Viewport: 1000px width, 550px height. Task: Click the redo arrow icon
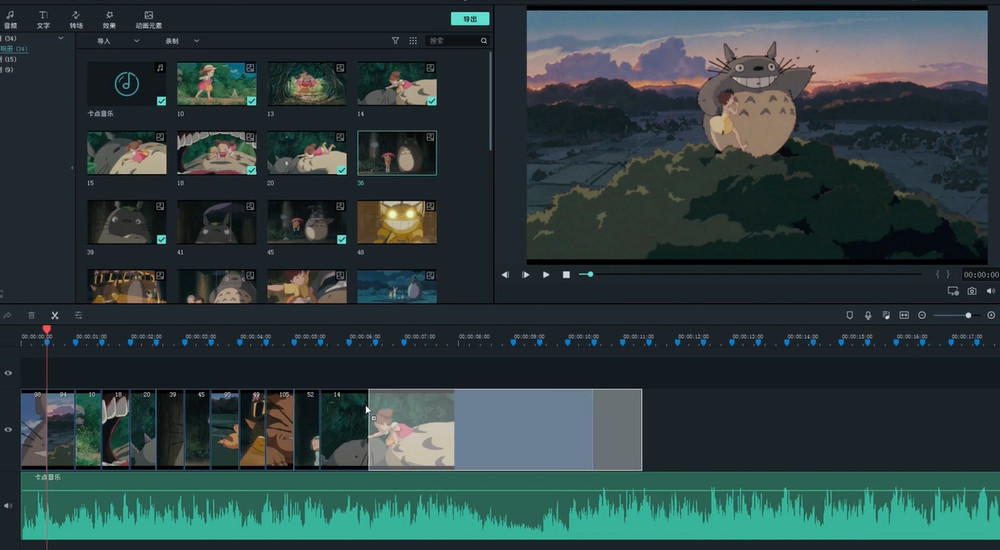(8, 315)
